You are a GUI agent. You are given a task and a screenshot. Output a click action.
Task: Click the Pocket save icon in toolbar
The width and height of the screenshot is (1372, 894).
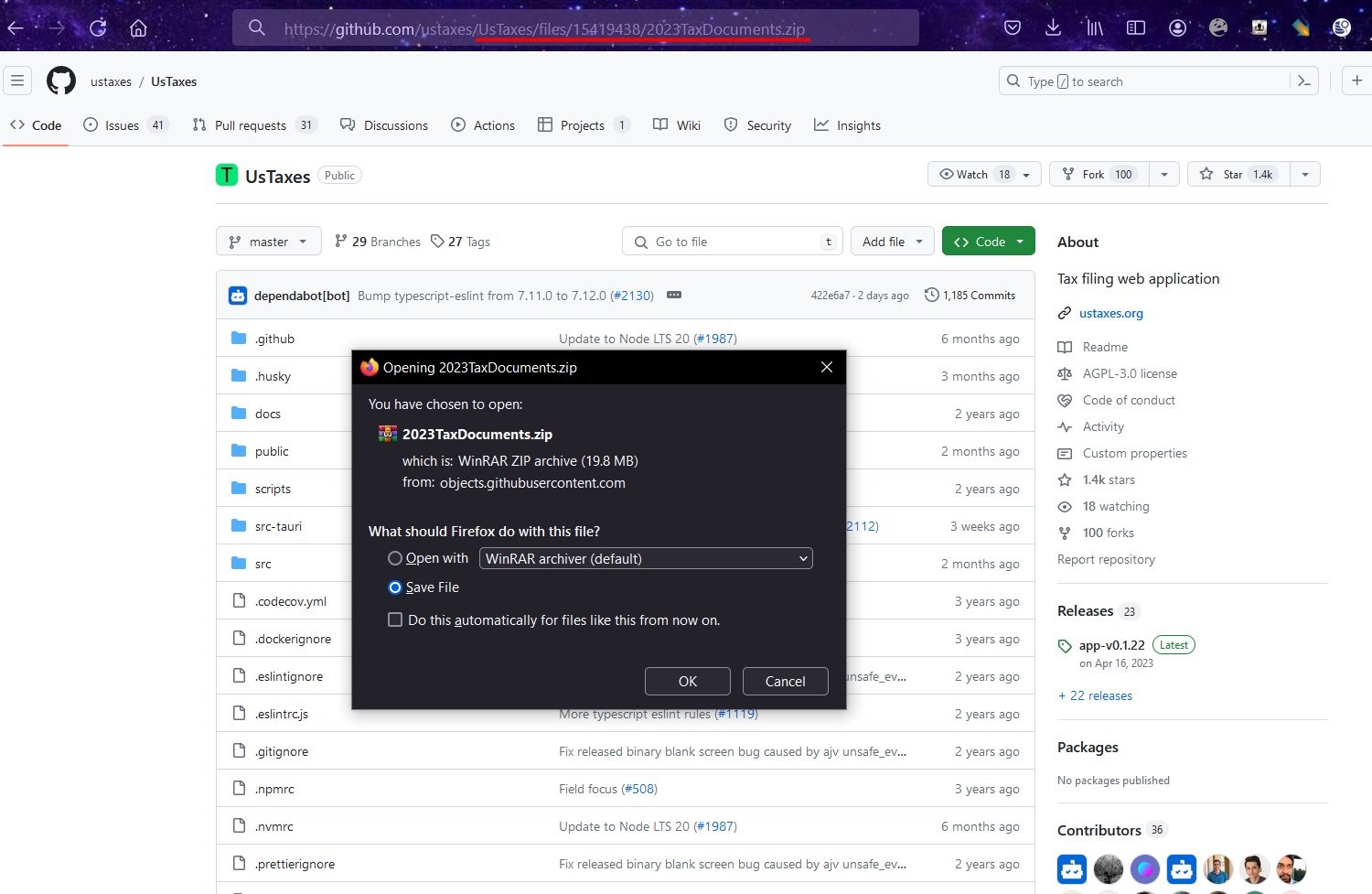point(1013,28)
